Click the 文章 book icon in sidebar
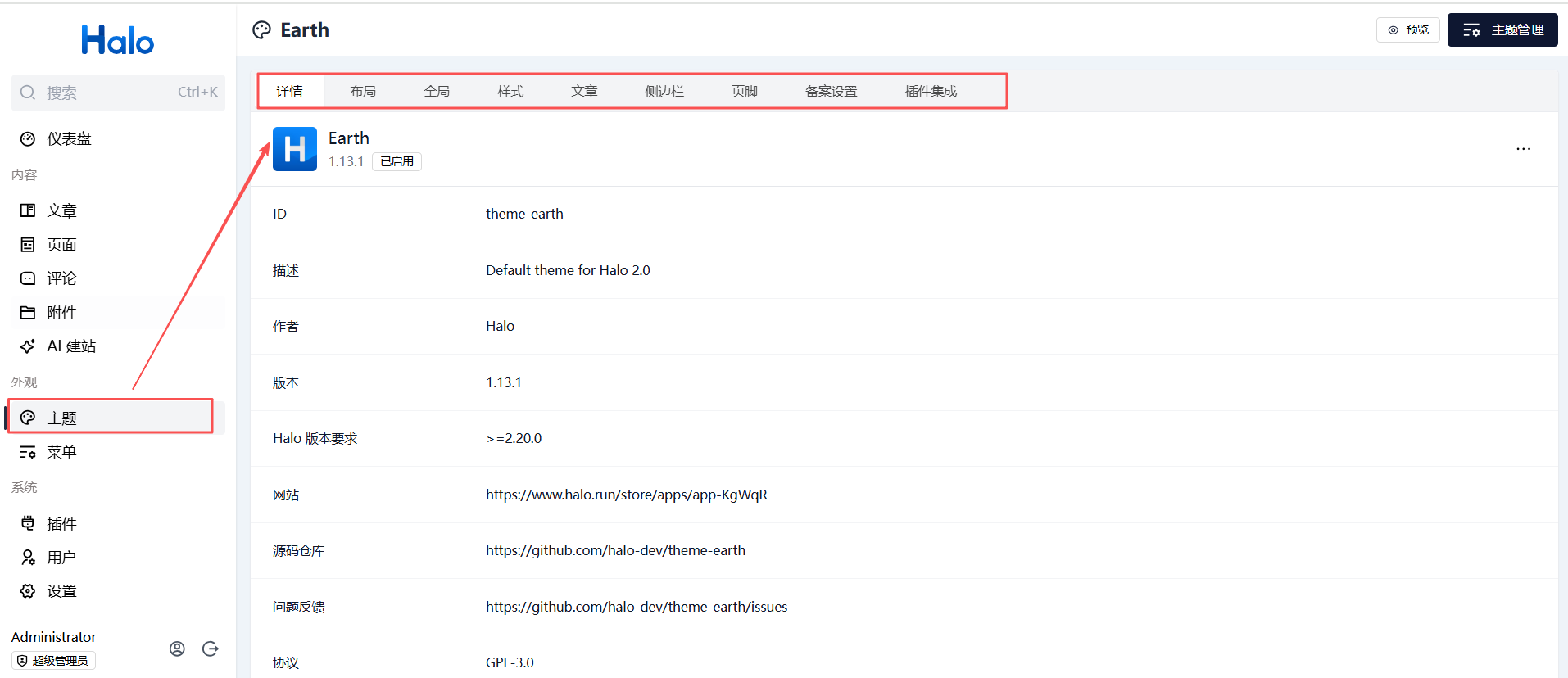1568x678 pixels. 28,210
